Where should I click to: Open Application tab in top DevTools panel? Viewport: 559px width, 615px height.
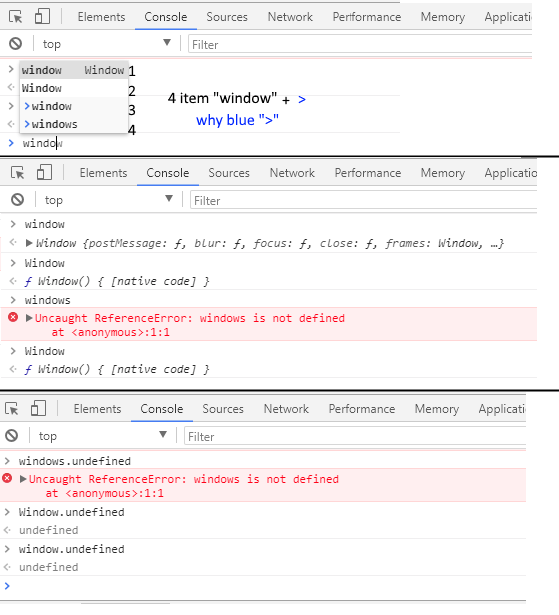[x=508, y=17]
